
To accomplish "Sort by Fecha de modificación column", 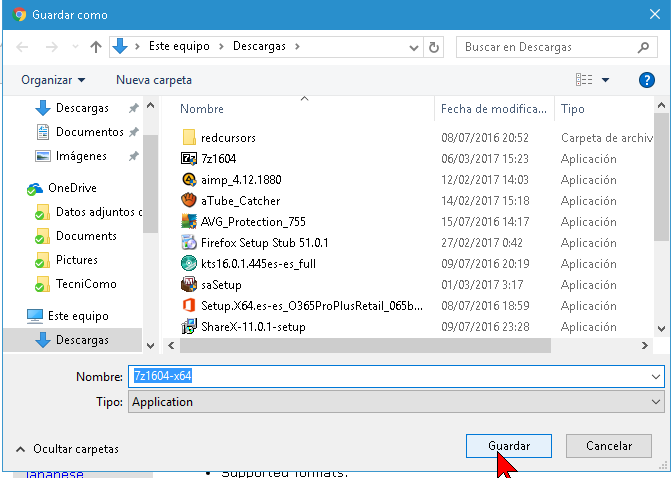I will [494, 109].
